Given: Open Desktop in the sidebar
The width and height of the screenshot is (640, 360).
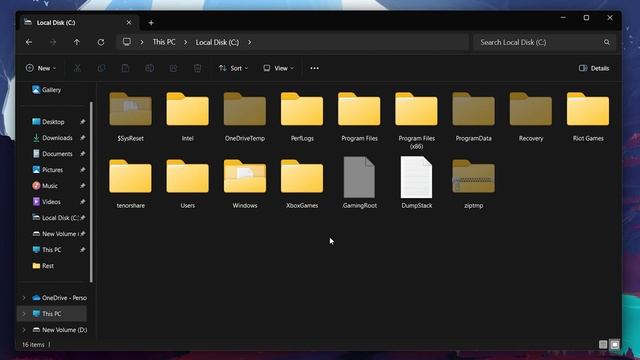Looking at the screenshot, I should pyautogui.click(x=48, y=122).
